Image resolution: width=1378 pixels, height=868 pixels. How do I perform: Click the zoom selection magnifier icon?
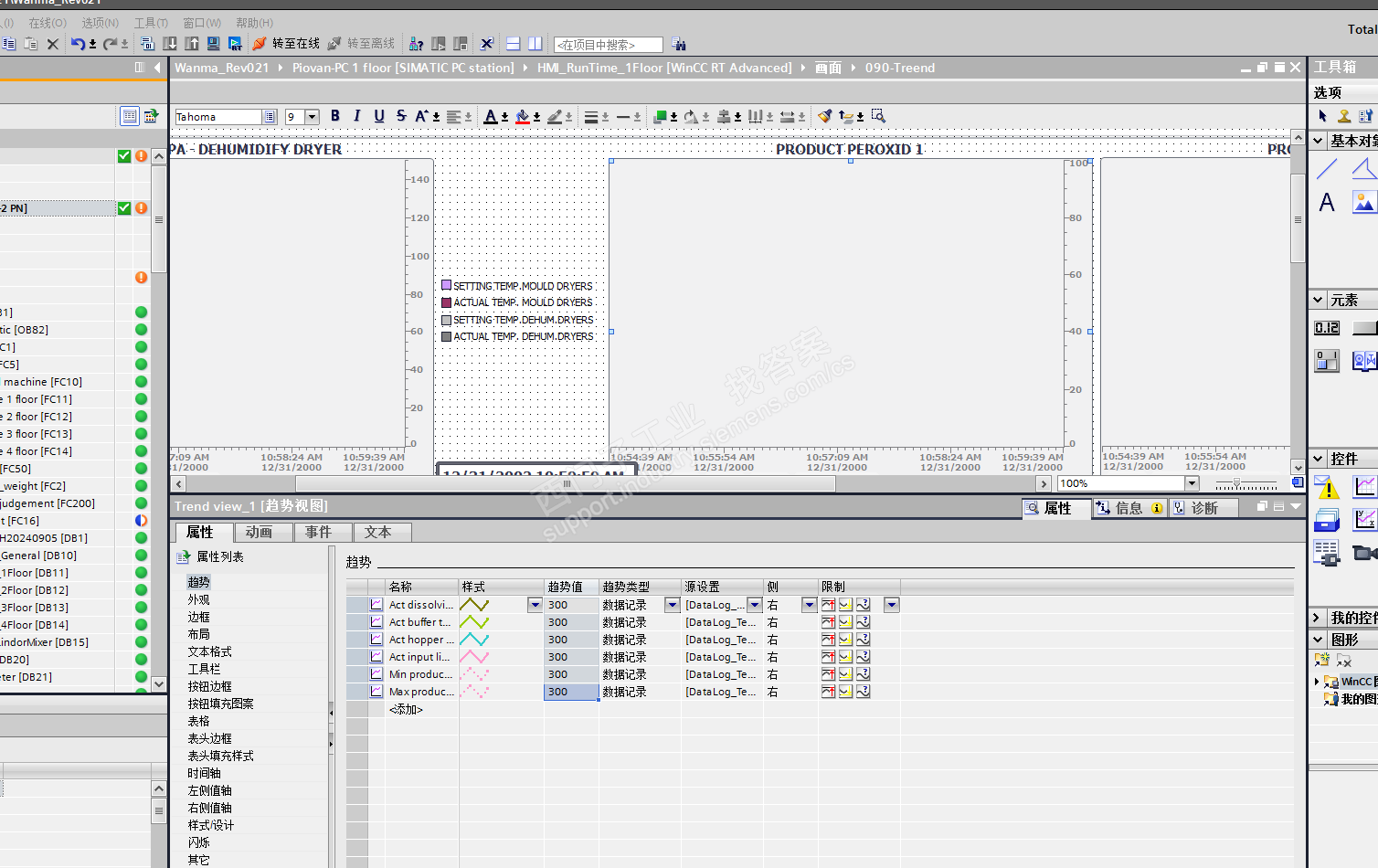[x=879, y=116]
